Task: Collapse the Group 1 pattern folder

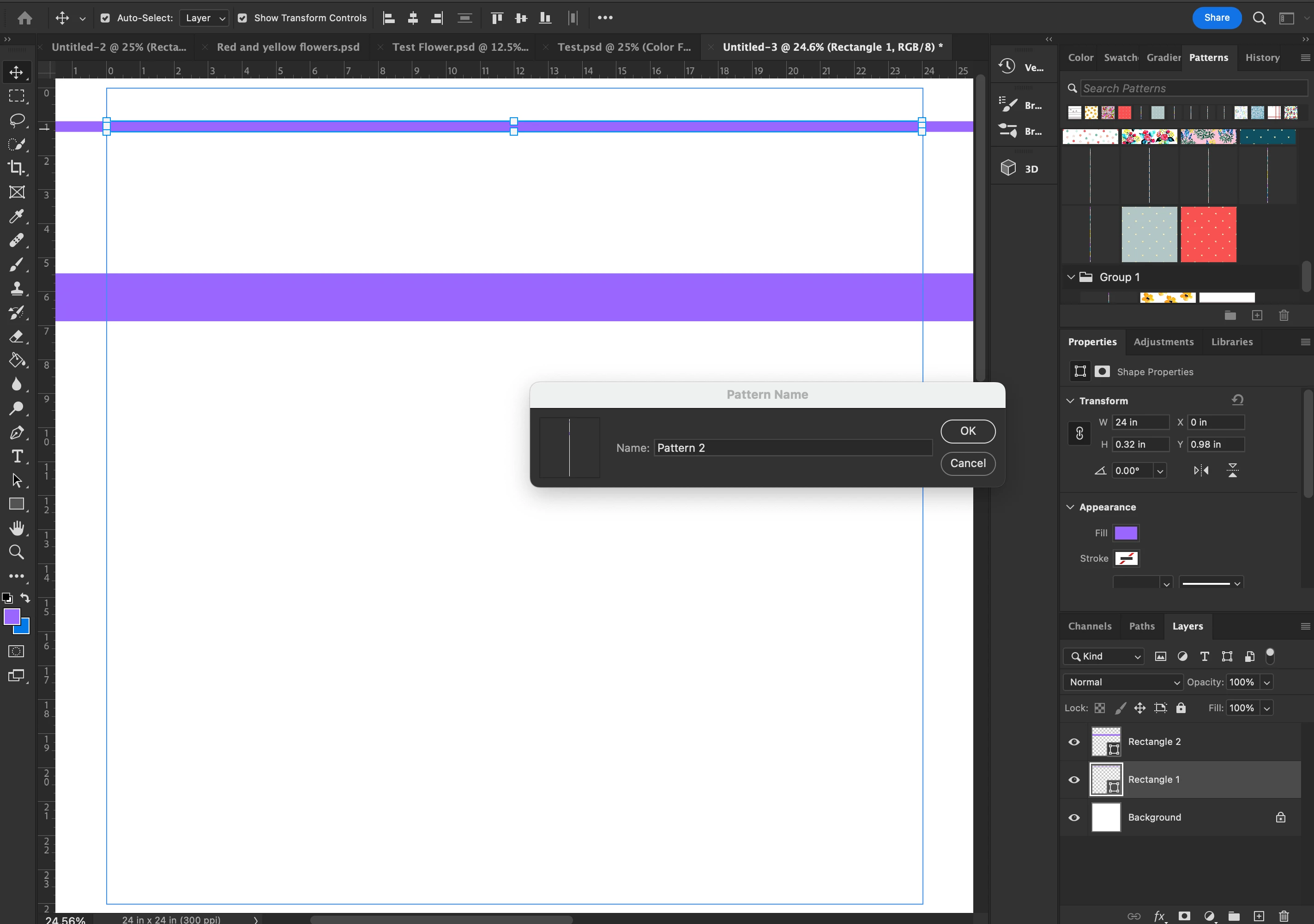Action: (1071, 277)
